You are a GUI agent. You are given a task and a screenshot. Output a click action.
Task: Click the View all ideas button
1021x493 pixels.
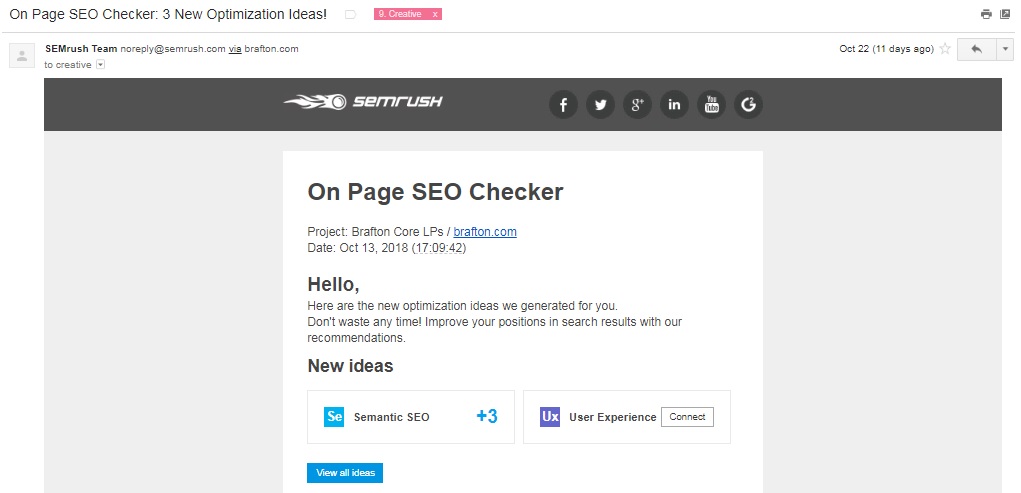click(345, 472)
